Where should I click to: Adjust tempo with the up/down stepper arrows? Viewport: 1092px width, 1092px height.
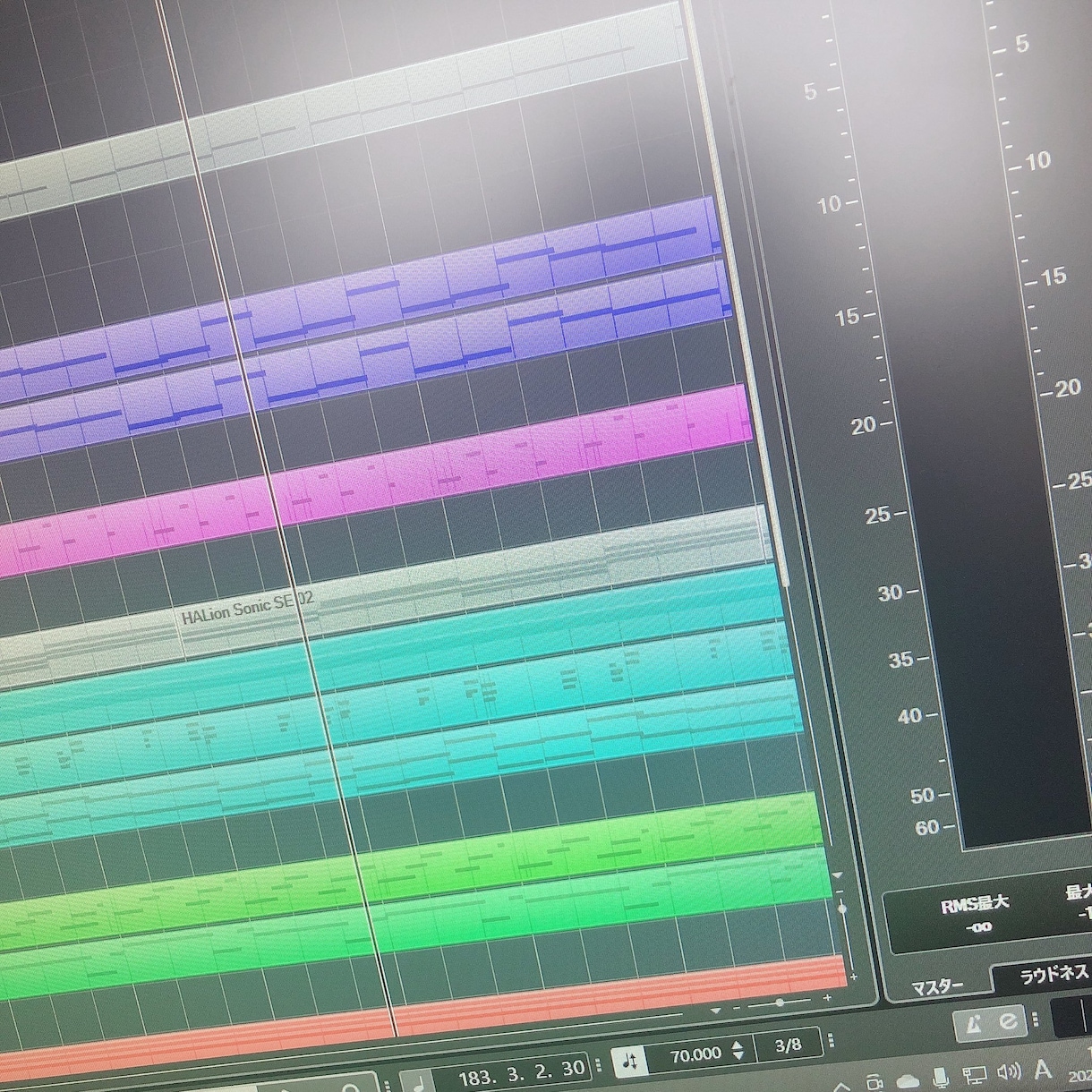738,1050
